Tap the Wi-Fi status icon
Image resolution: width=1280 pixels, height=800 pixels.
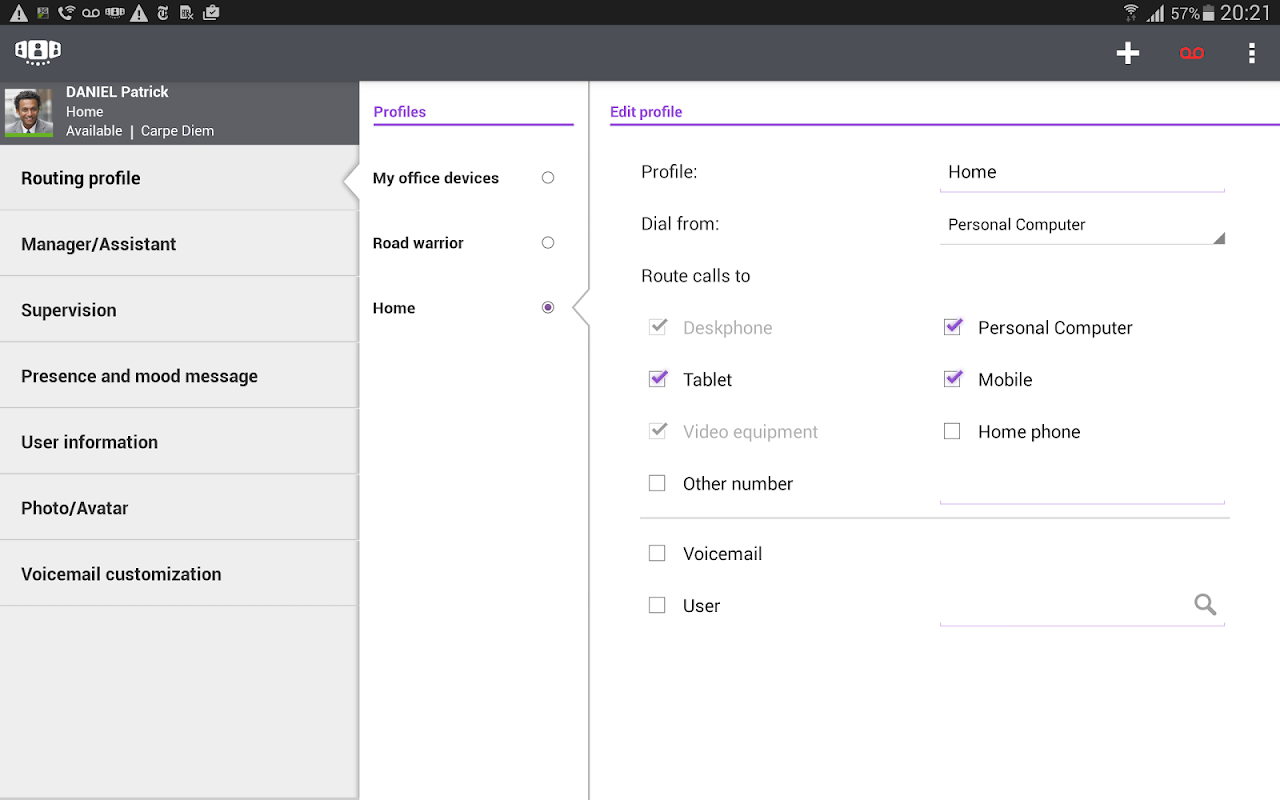pos(1131,13)
